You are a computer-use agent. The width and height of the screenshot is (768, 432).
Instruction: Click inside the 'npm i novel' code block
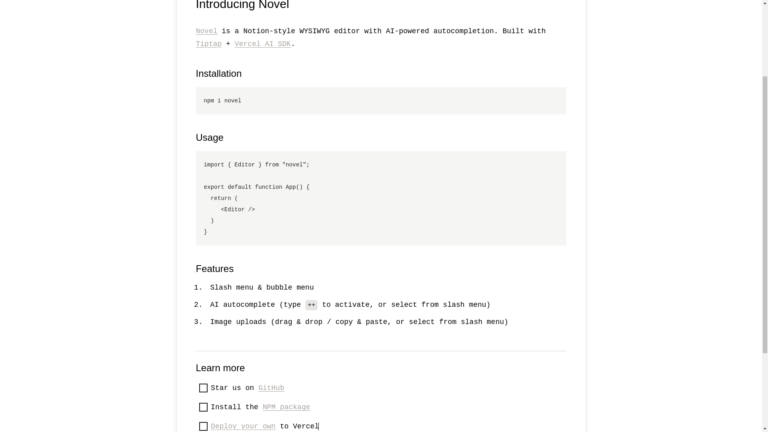click(x=380, y=100)
